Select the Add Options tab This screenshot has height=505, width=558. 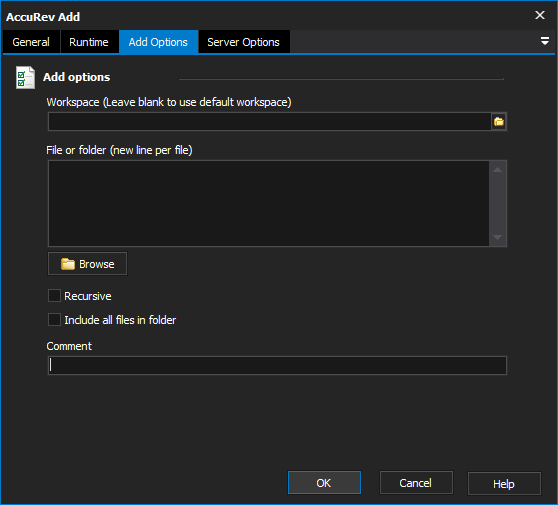tap(158, 42)
